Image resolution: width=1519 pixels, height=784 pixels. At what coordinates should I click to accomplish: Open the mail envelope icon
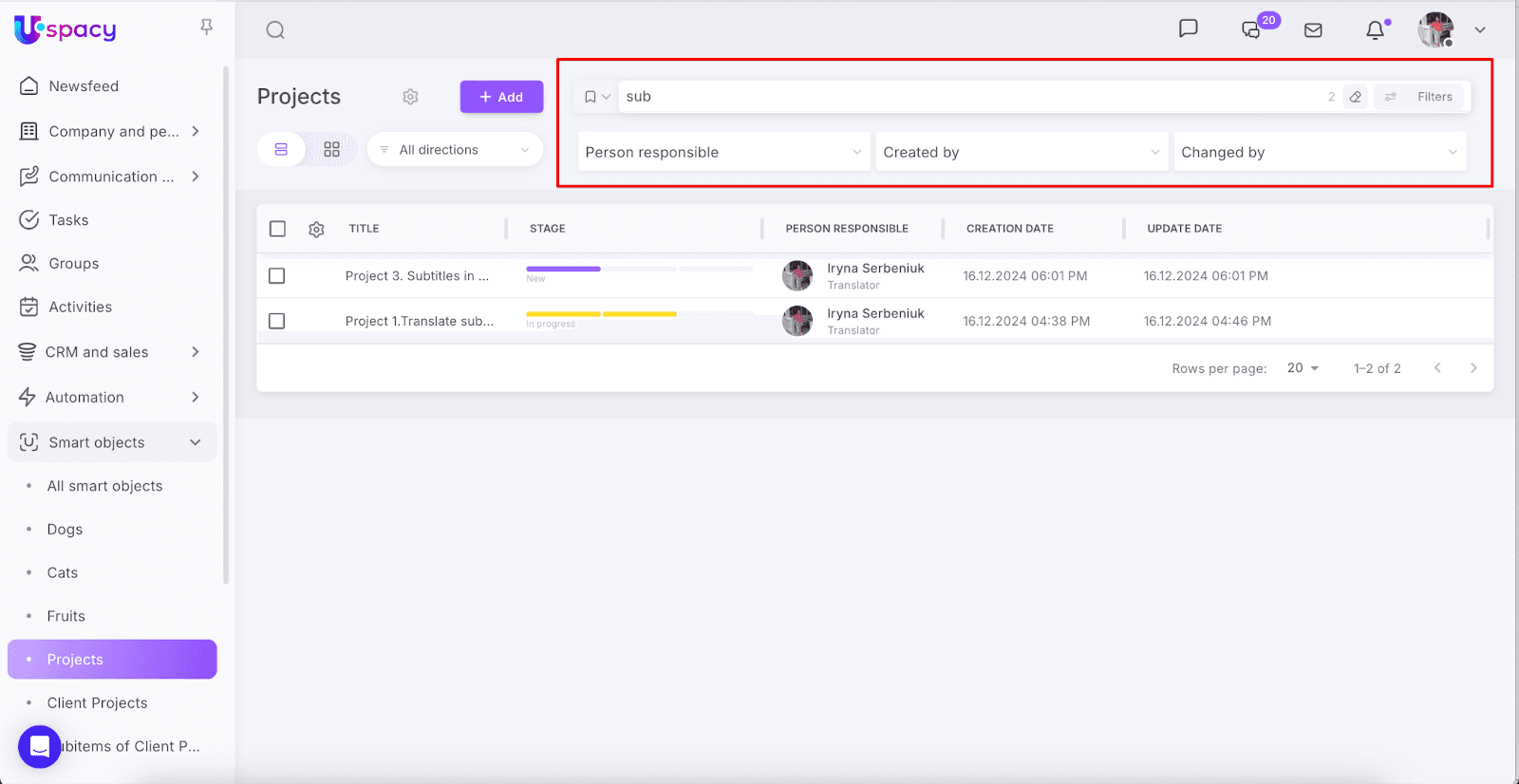[1313, 30]
